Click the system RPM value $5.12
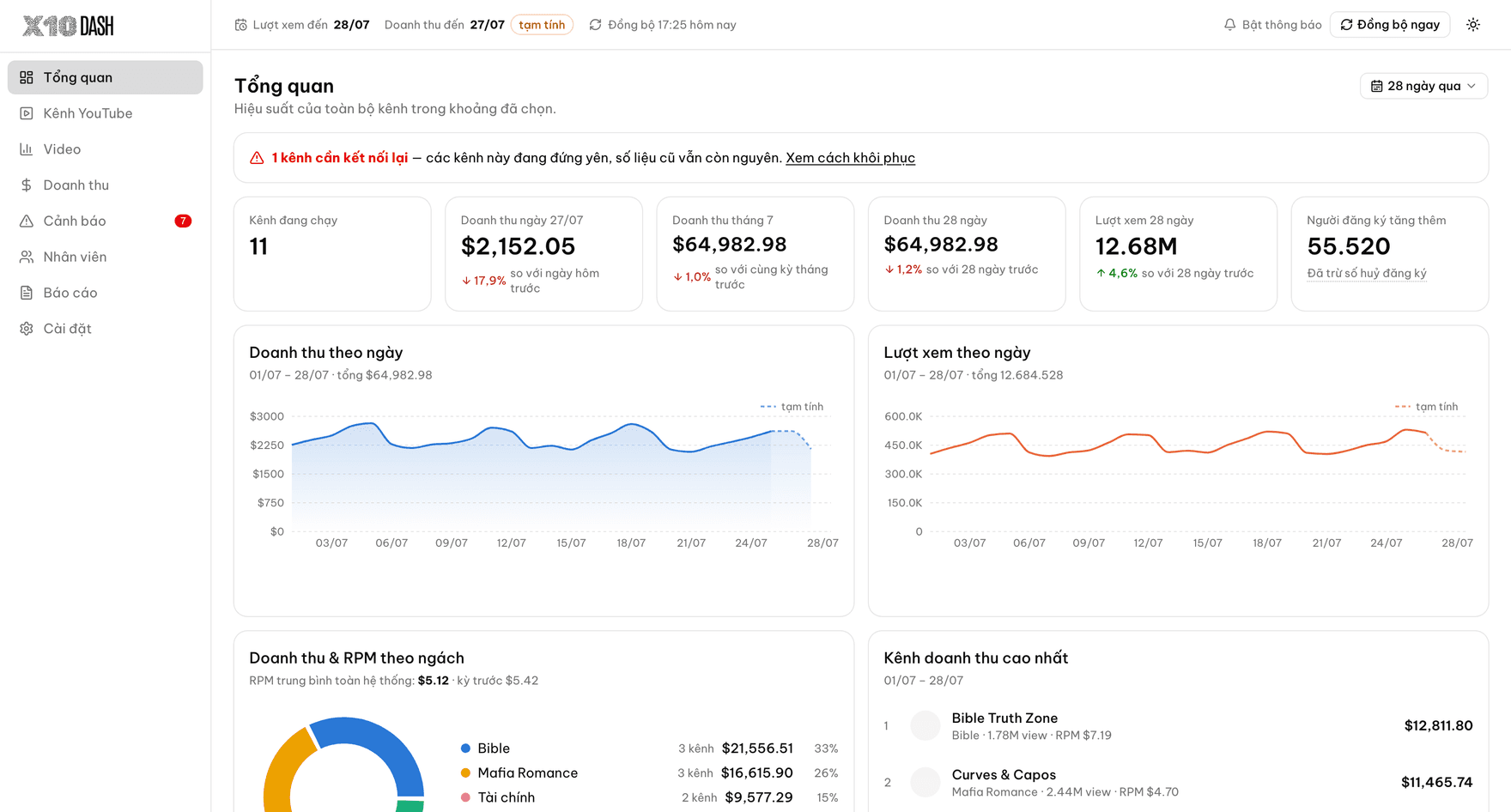Image resolution: width=1511 pixels, height=812 pixels. pyautogui.click(x=434, y=681)
